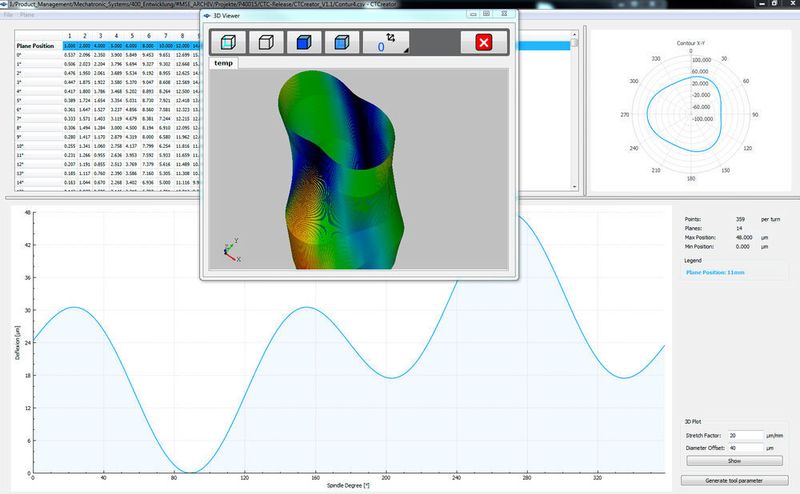800x494 pixels.
Task: Click Plane Position cell 1.000
Action: coord(70,45)
